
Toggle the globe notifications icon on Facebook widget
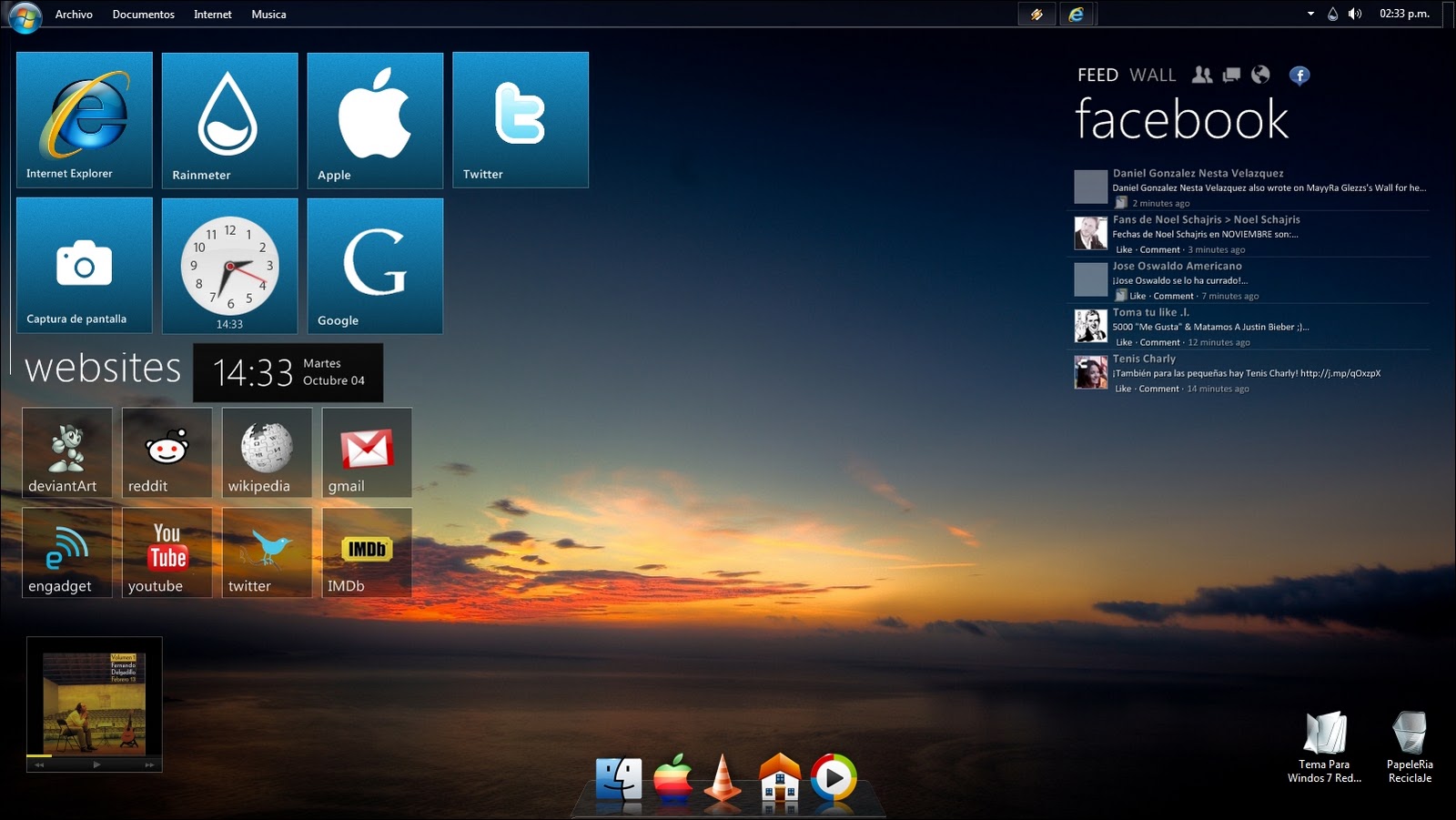[1262, 76]
